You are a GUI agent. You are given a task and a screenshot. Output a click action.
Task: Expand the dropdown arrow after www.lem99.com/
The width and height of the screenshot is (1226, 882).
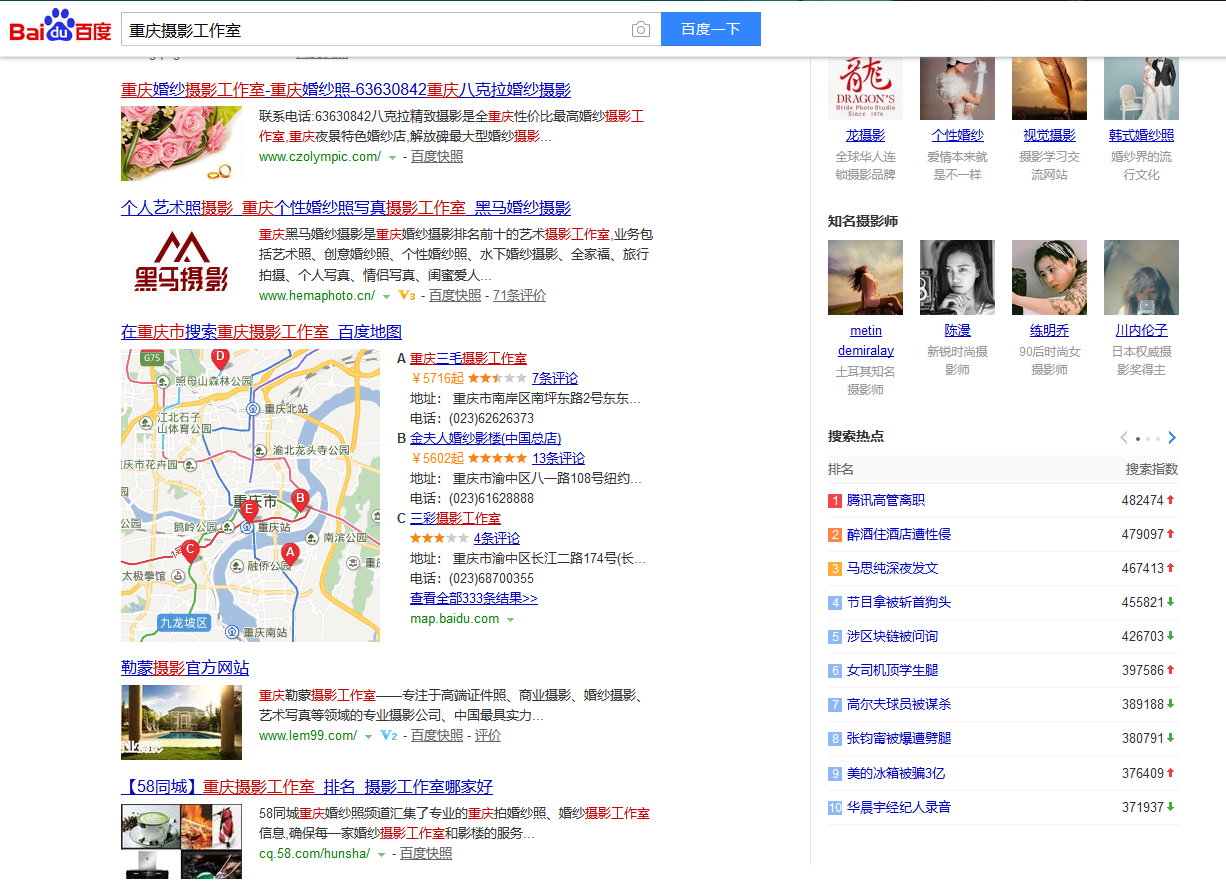368,736
